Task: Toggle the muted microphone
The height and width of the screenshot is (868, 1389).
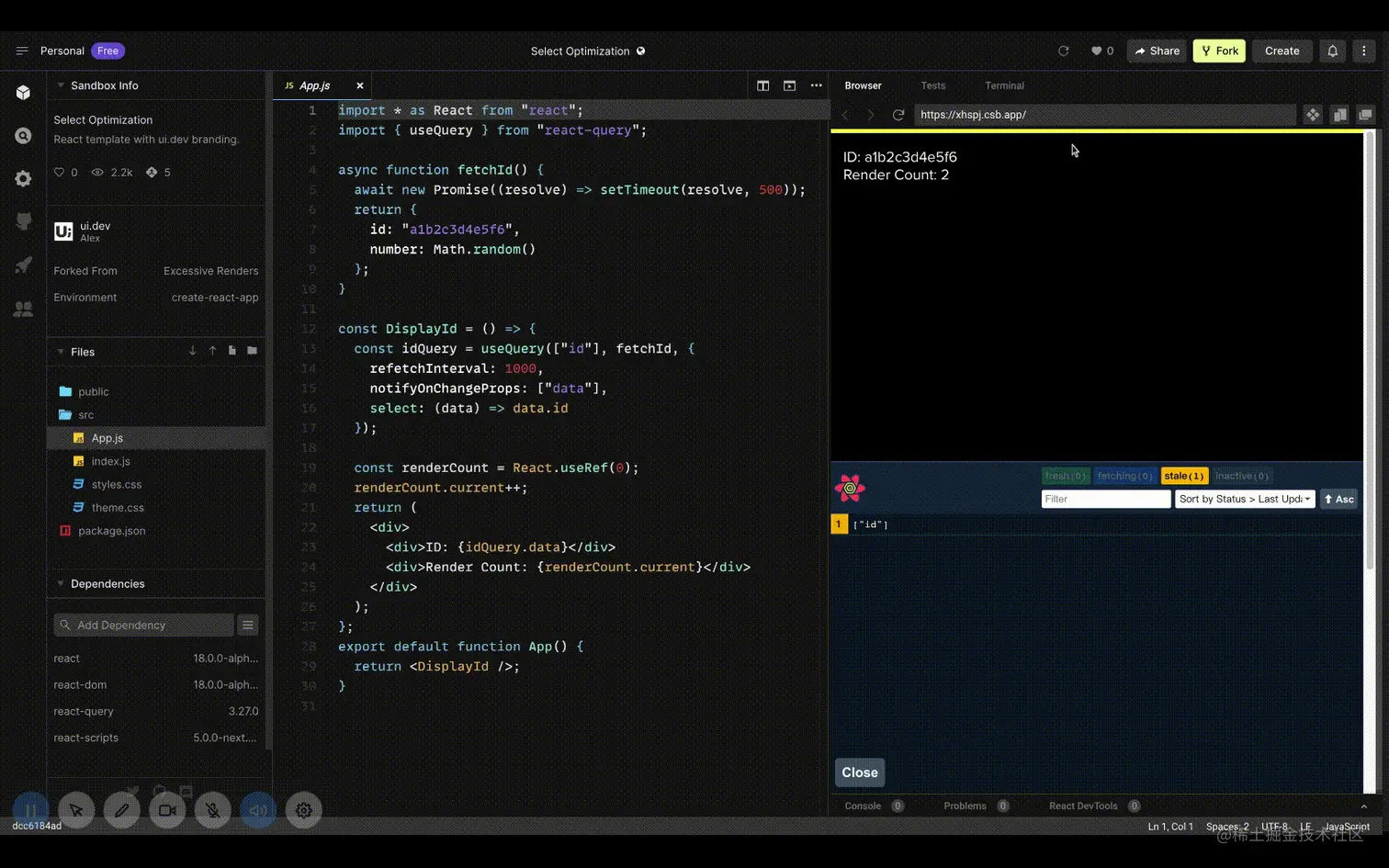Action: point(213,810)
